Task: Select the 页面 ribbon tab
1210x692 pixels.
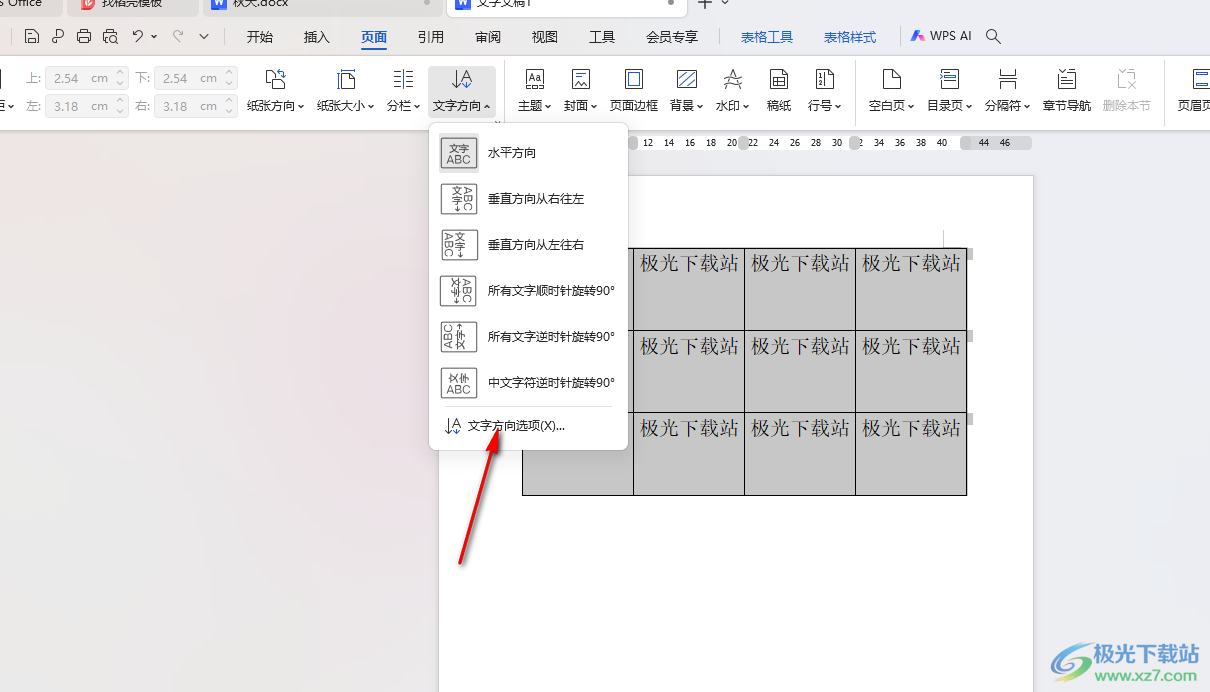Action: (x=374, y=37)
